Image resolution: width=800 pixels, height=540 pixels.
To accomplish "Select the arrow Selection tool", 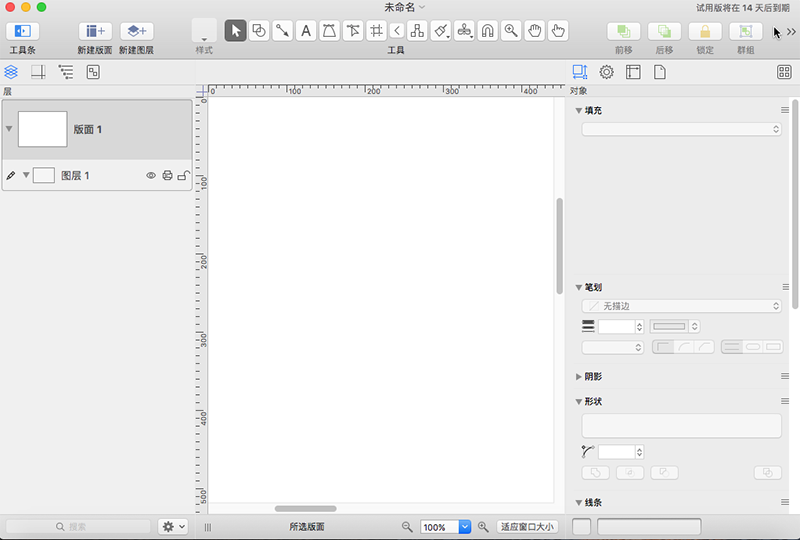I will (235, 31).
